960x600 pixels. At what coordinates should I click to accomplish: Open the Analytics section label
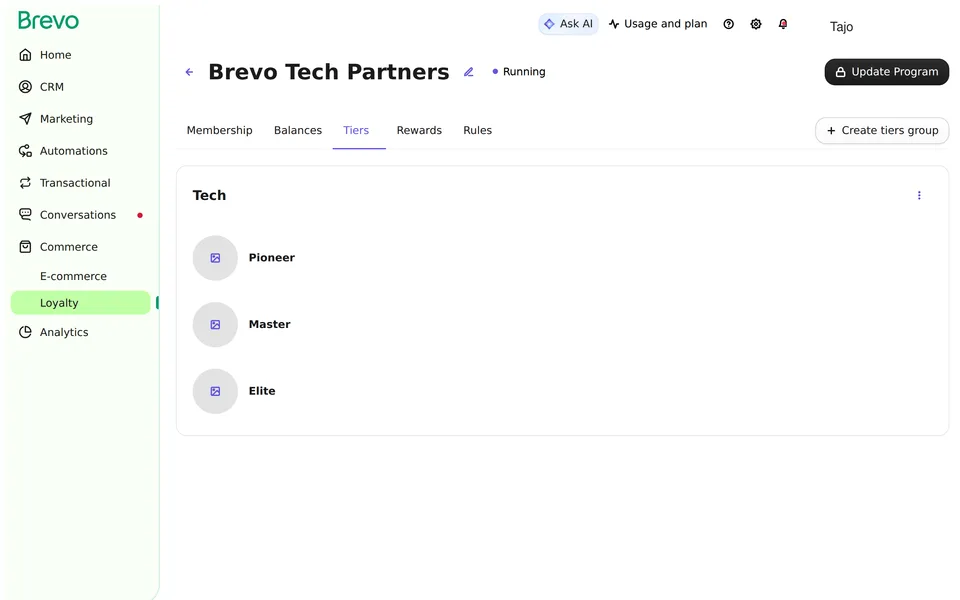click(64, 332)
